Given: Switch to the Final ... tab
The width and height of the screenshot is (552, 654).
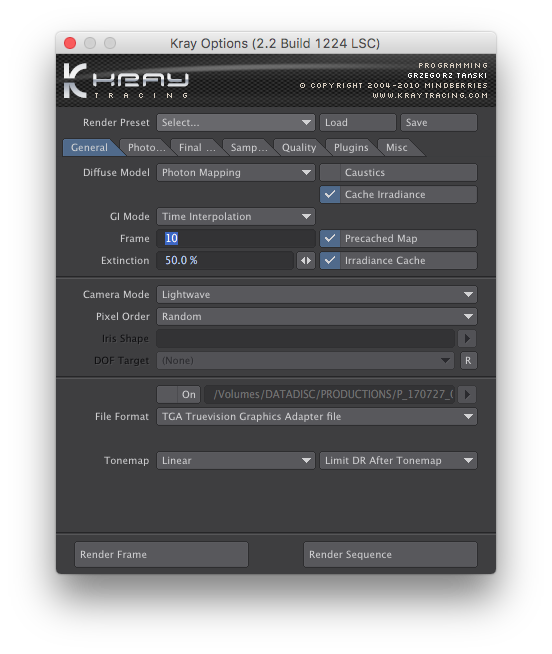Looking at the screenshot, I should coord(197,148).
